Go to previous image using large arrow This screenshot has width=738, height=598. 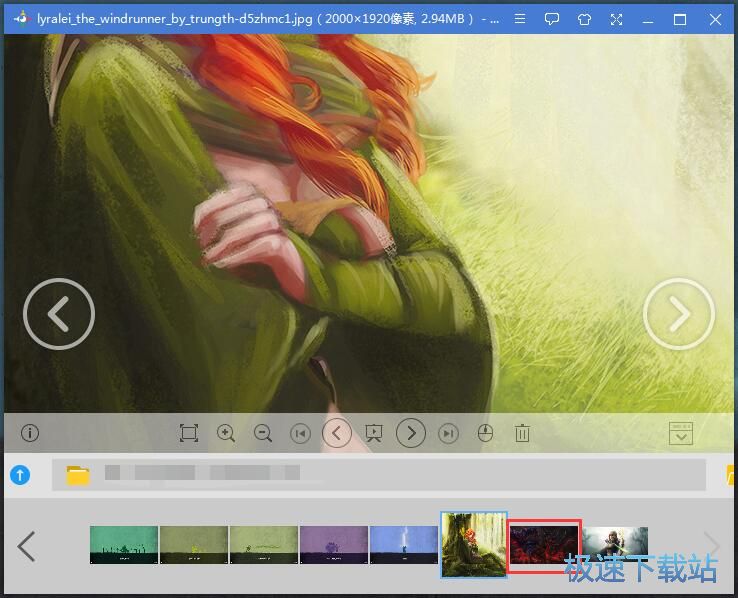(59, 314)
